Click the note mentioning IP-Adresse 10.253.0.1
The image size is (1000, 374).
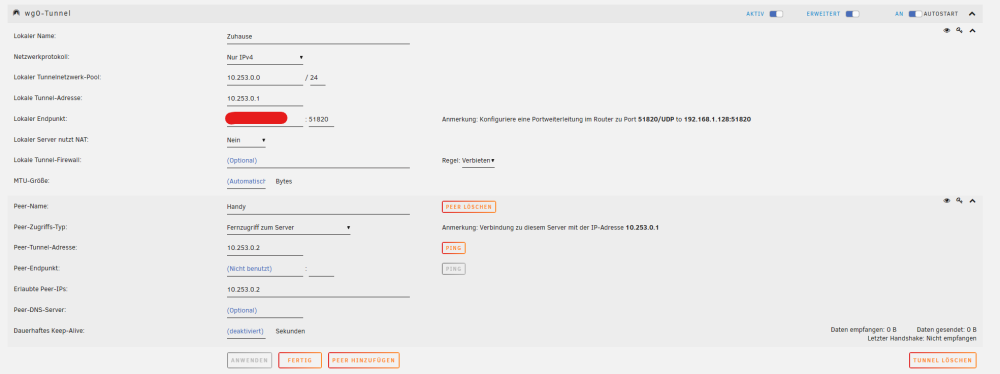550,227
